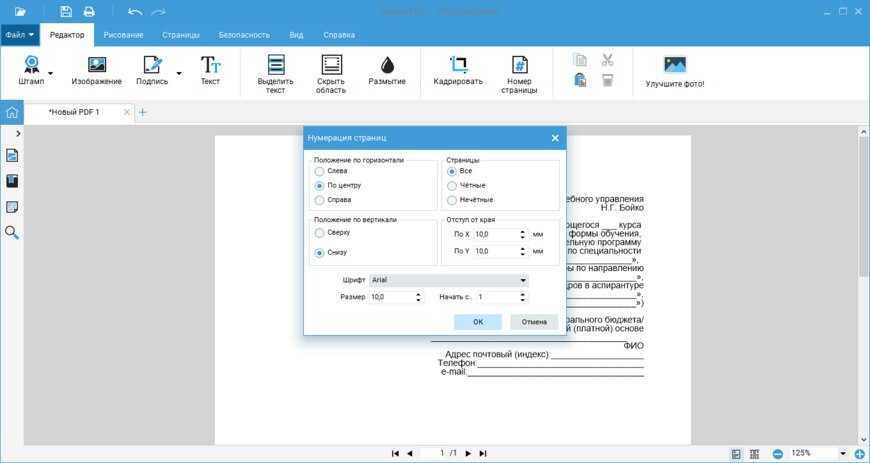
Task: Click the Отмена cancel button
Action: tap(534, 322)
